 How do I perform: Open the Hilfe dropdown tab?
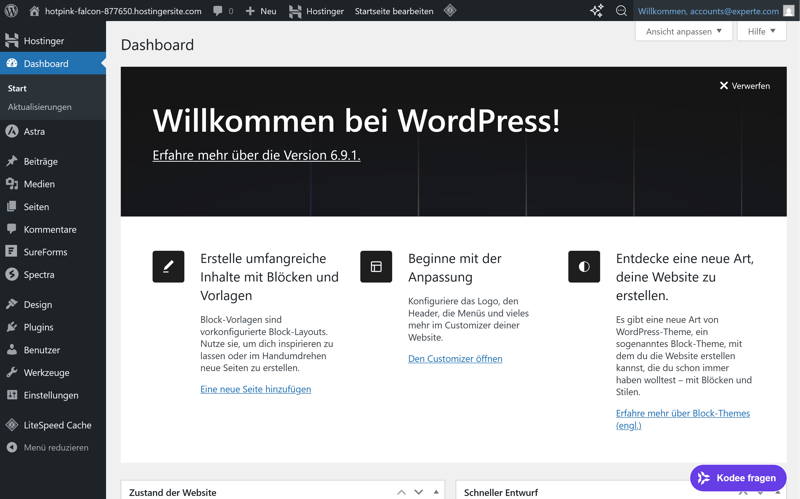761,31
